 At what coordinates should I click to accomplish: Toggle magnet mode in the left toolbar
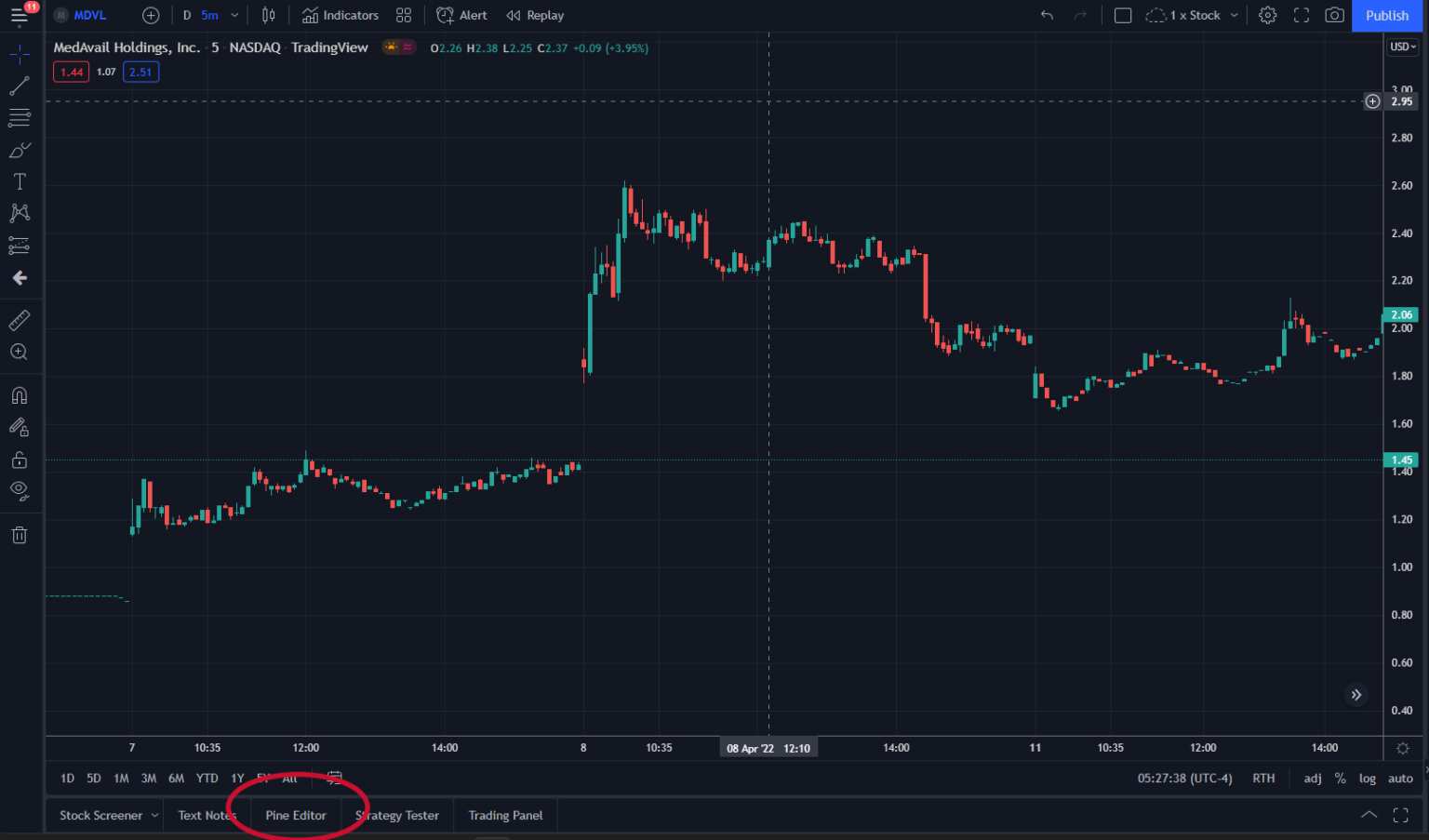(20, 394)
